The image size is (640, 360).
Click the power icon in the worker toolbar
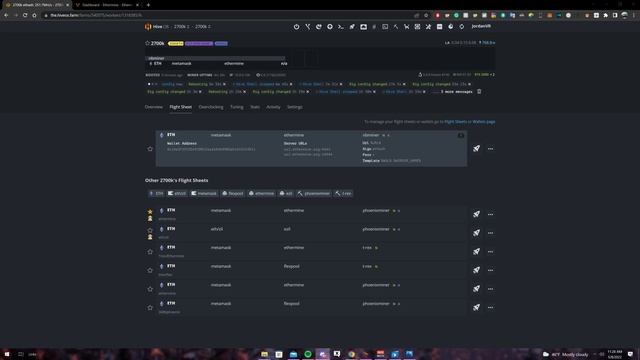296,27
